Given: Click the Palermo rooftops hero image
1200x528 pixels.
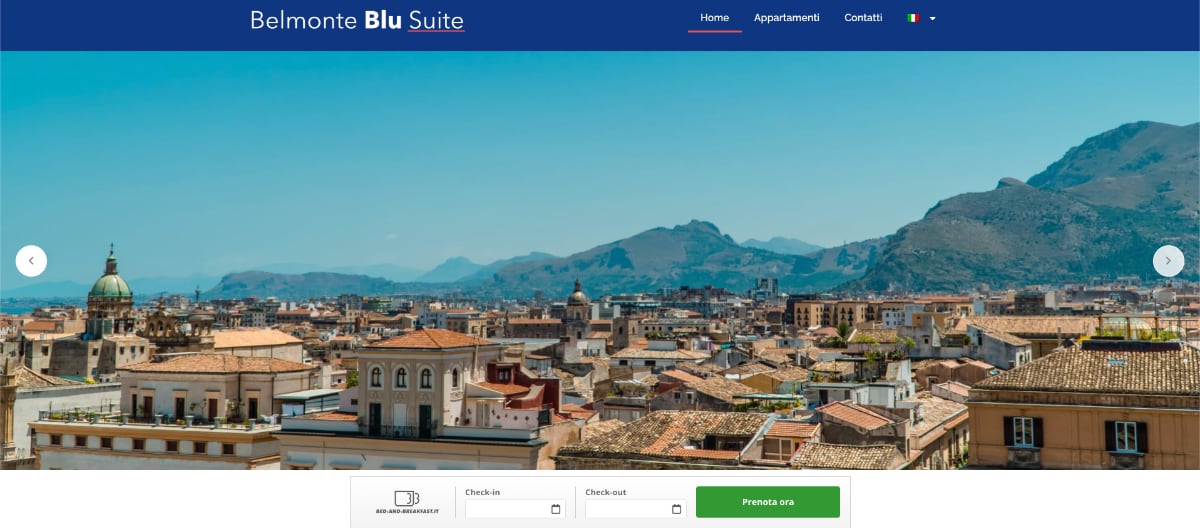Looking at the screenshot, I should click(x=600, y=260).
